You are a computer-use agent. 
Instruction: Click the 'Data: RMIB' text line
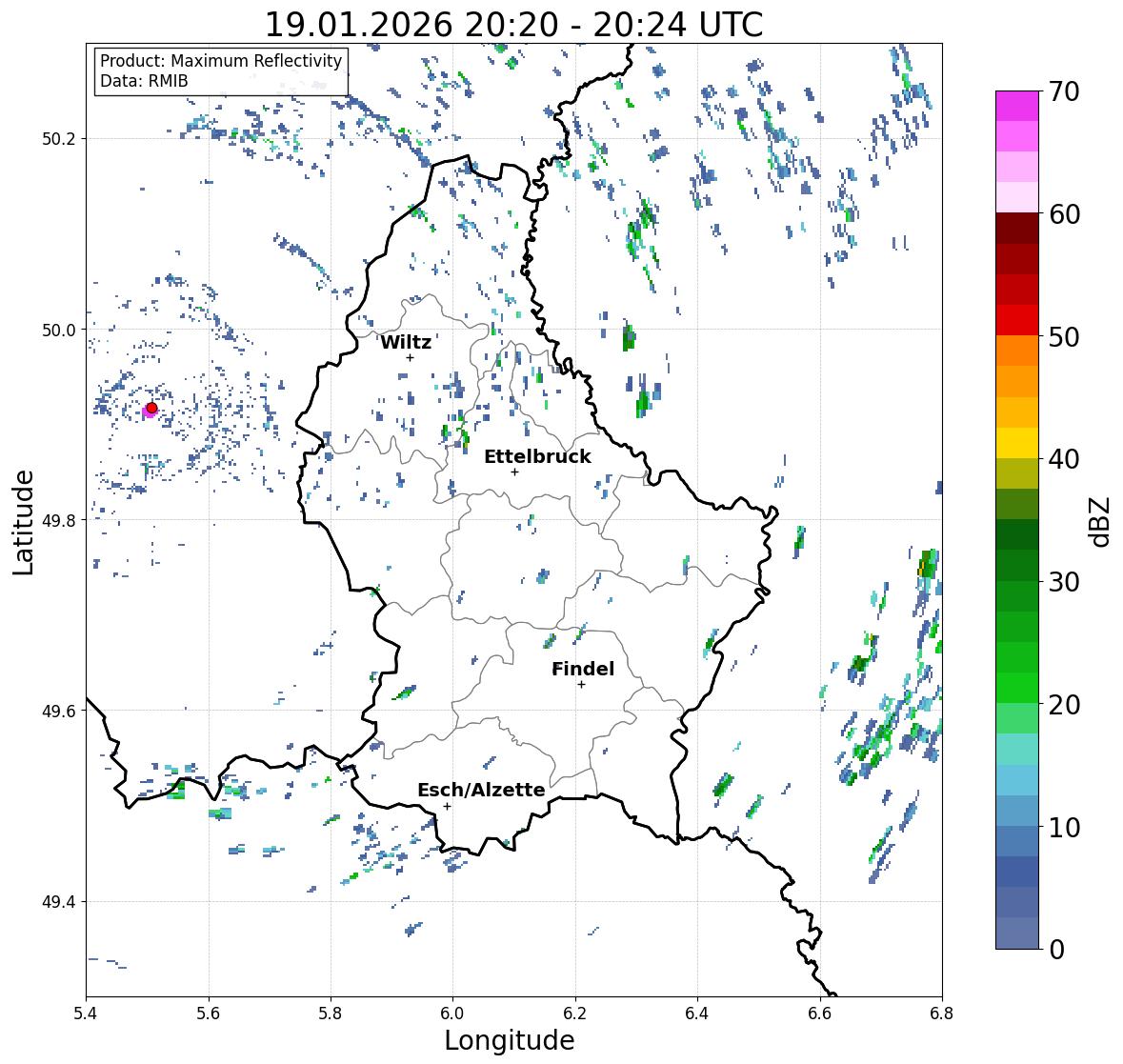144,81
